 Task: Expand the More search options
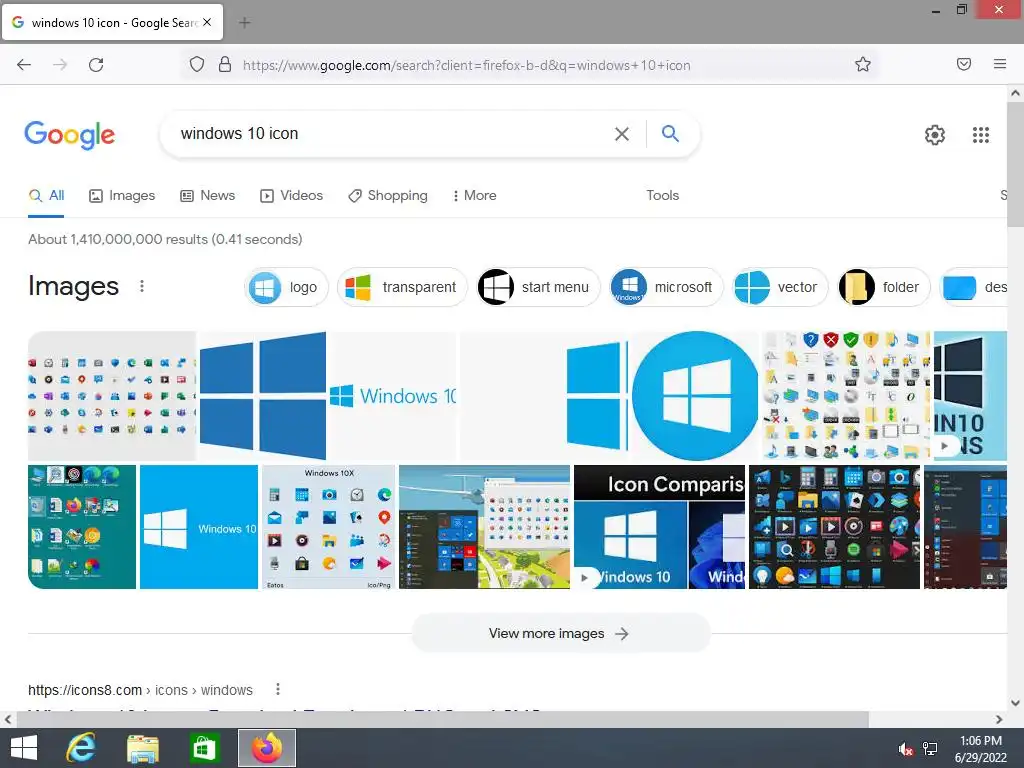[474, 195]
